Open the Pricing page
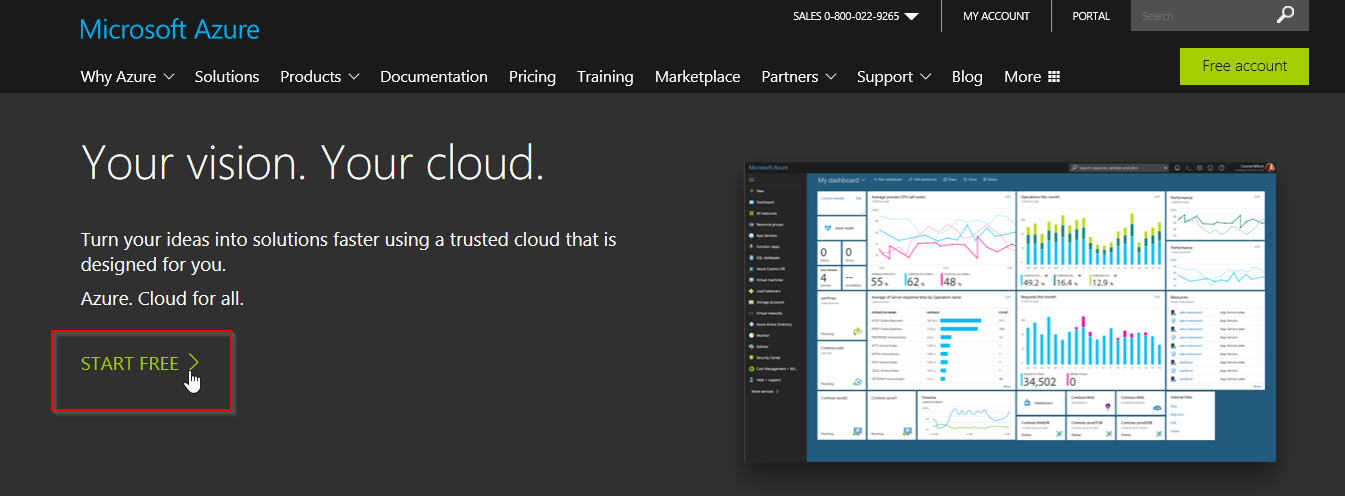 coord(532,77)
